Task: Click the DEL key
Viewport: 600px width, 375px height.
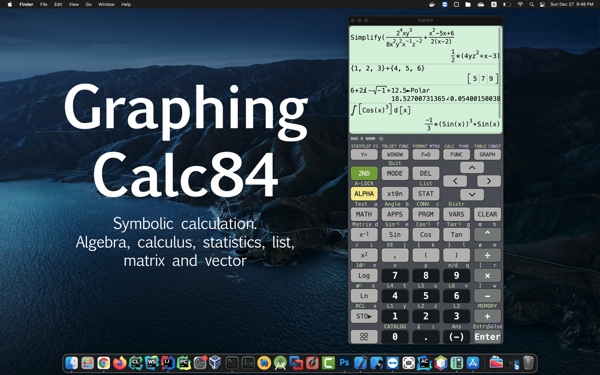Action: 426,173
